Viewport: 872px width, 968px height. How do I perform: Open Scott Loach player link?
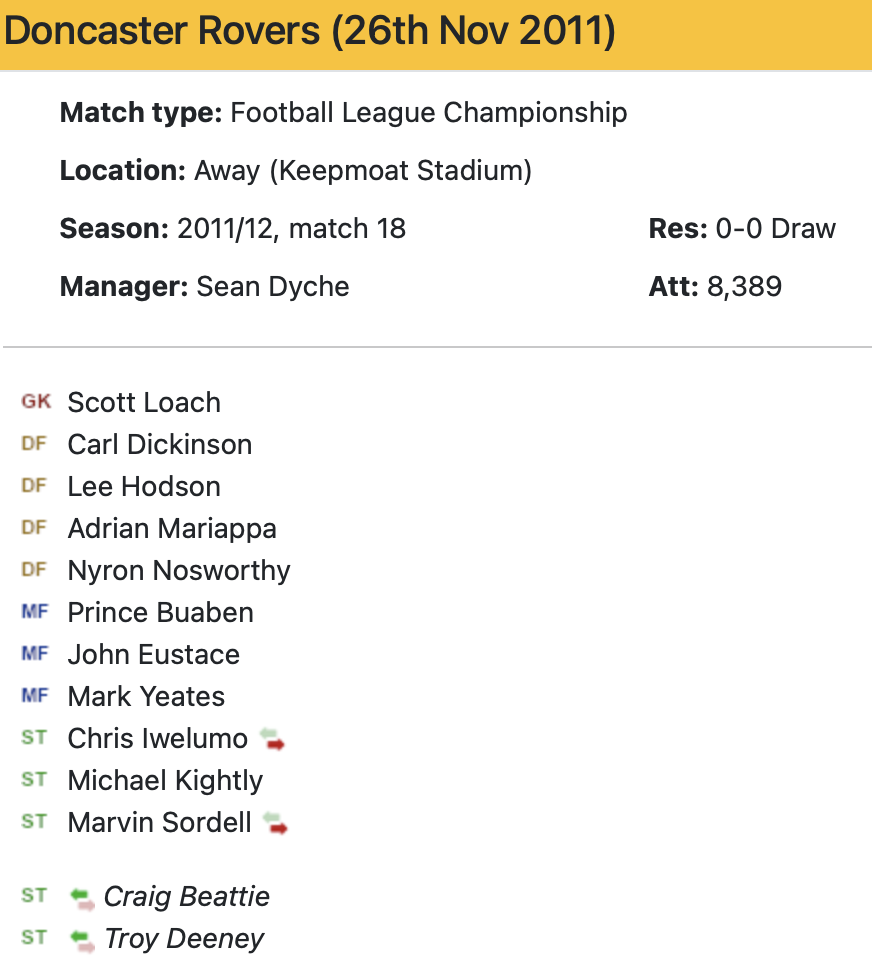coord(144,403)
